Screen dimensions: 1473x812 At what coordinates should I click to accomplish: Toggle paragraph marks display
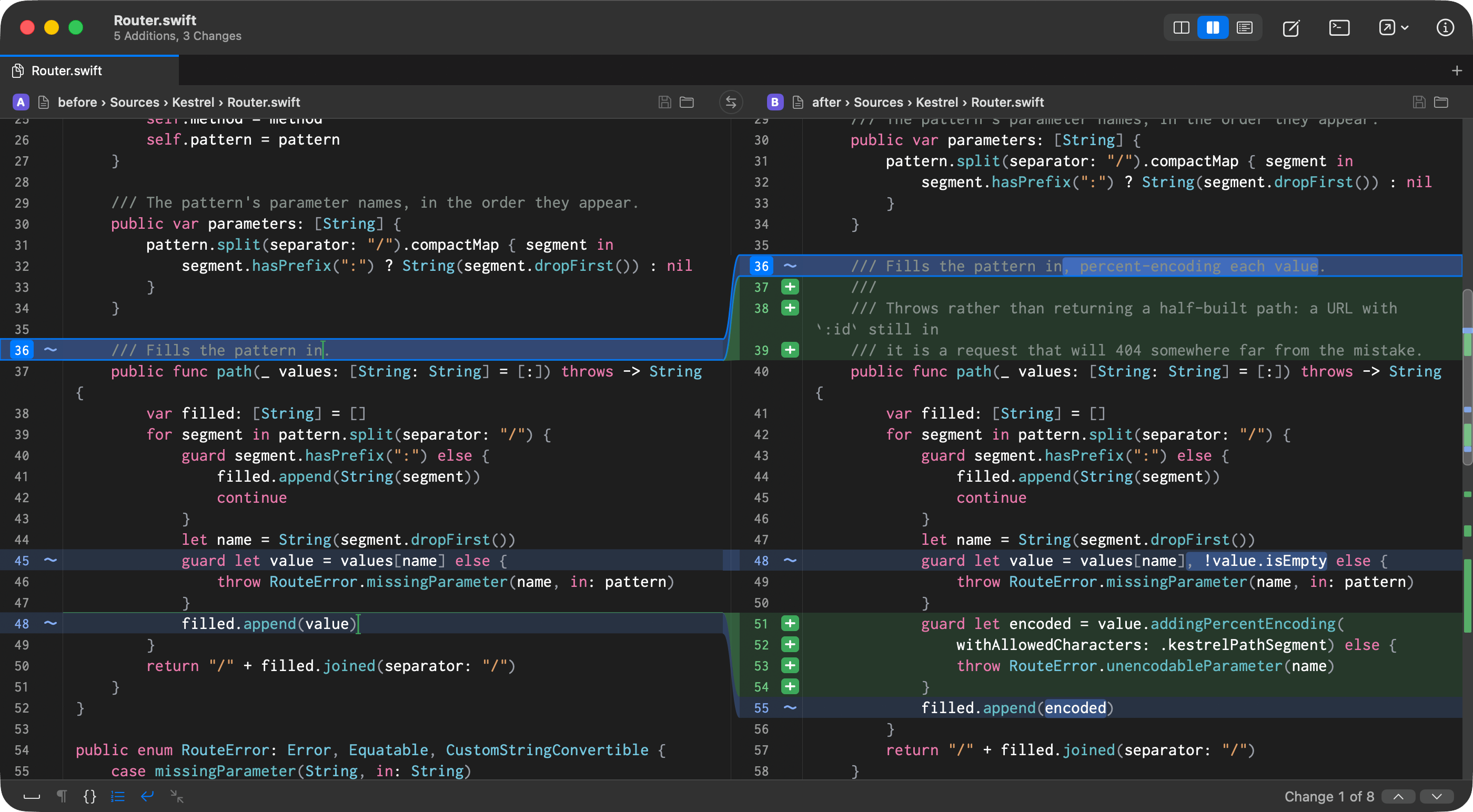[62, 796]
